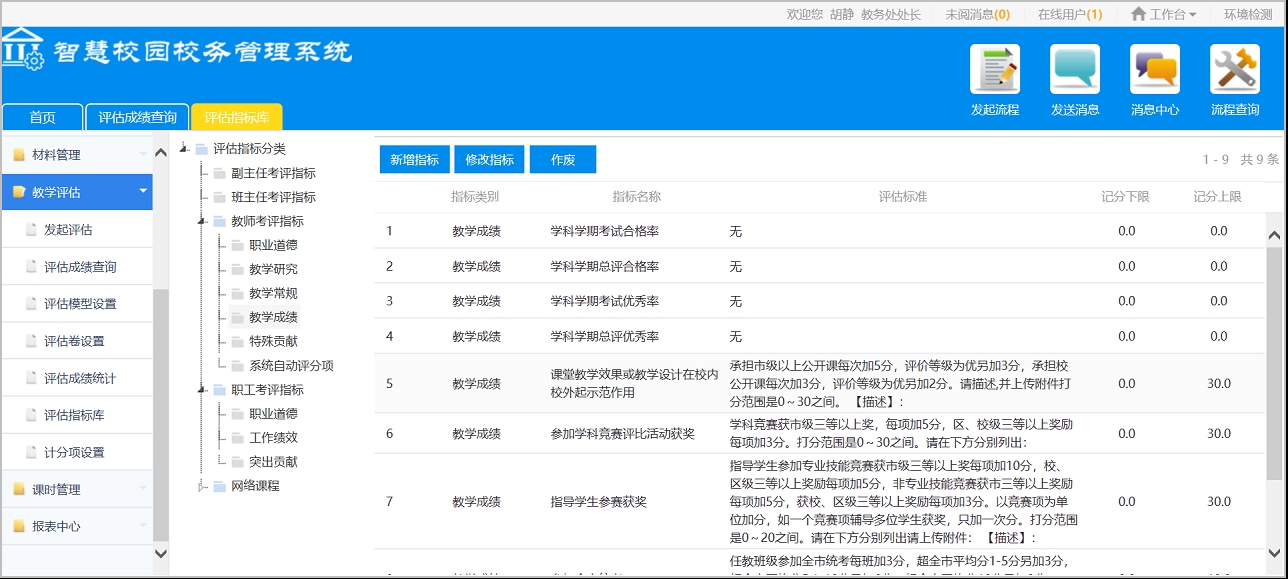Click document icon beside 评估成绩统计

[x=32, y=378]
